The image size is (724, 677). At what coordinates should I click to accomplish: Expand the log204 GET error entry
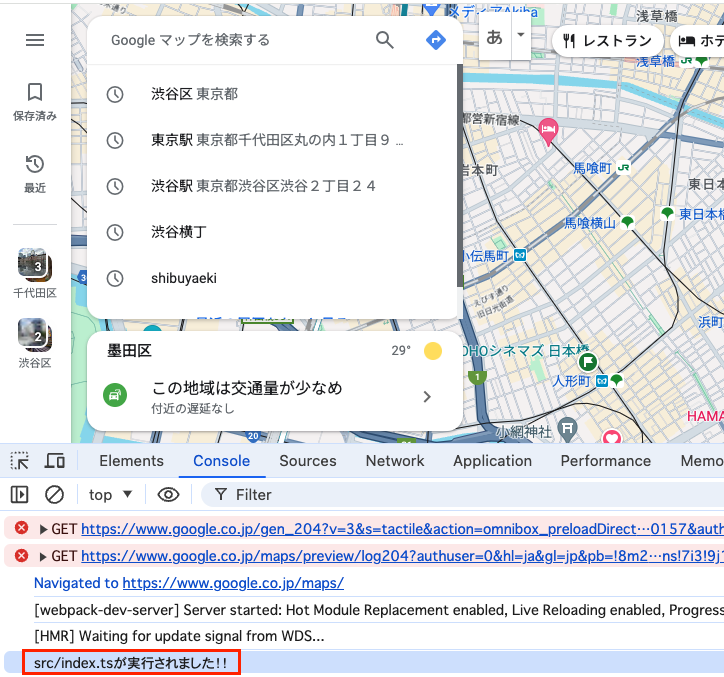(x=43, y=556)
